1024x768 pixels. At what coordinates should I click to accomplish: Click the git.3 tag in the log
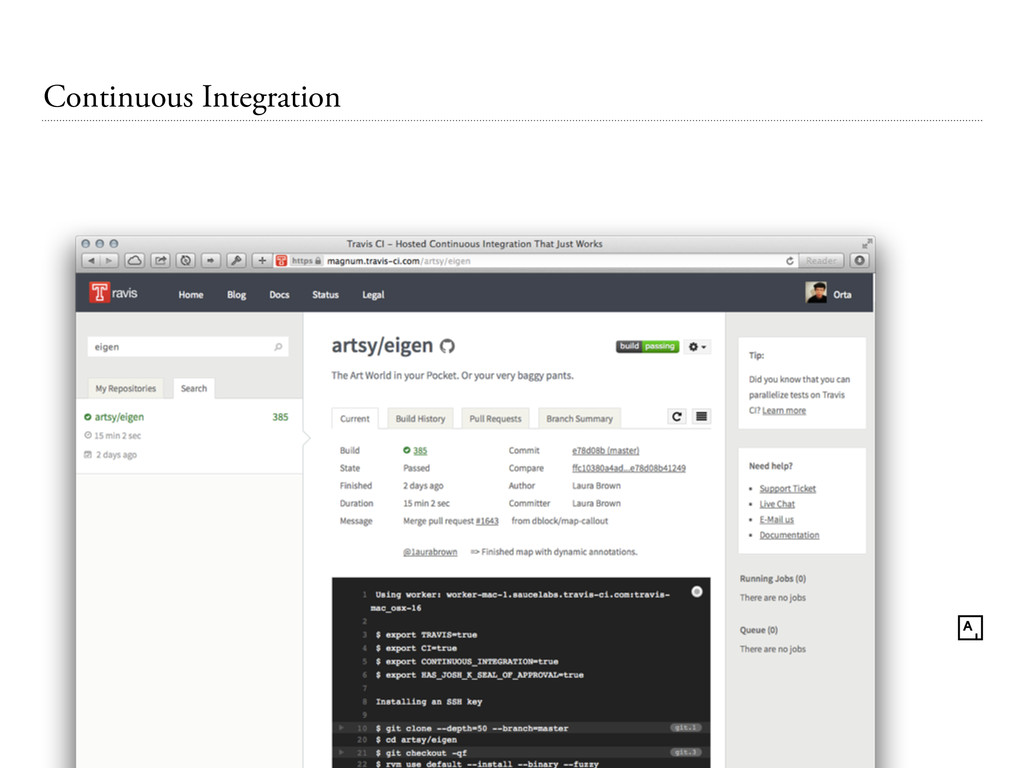[x=686, y=752]
